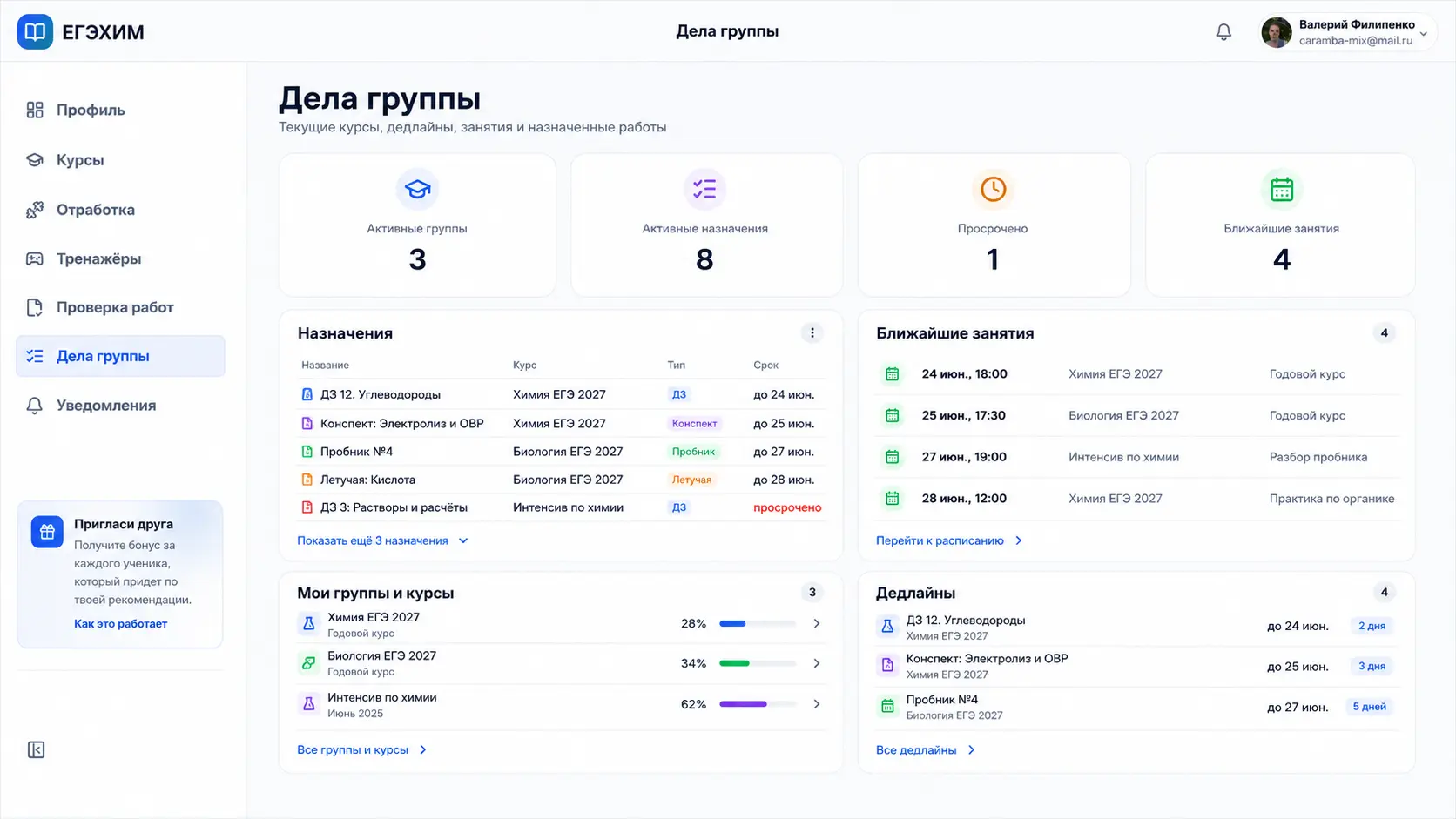Click the clock icon on Просрочено card
1456x819 pixels.
click(x=993, y=189)
